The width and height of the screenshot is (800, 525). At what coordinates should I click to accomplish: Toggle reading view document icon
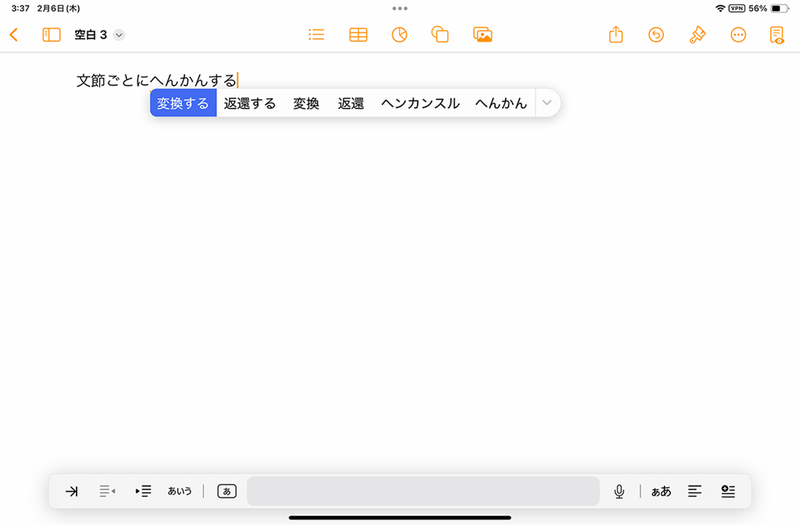pos(777,35)
